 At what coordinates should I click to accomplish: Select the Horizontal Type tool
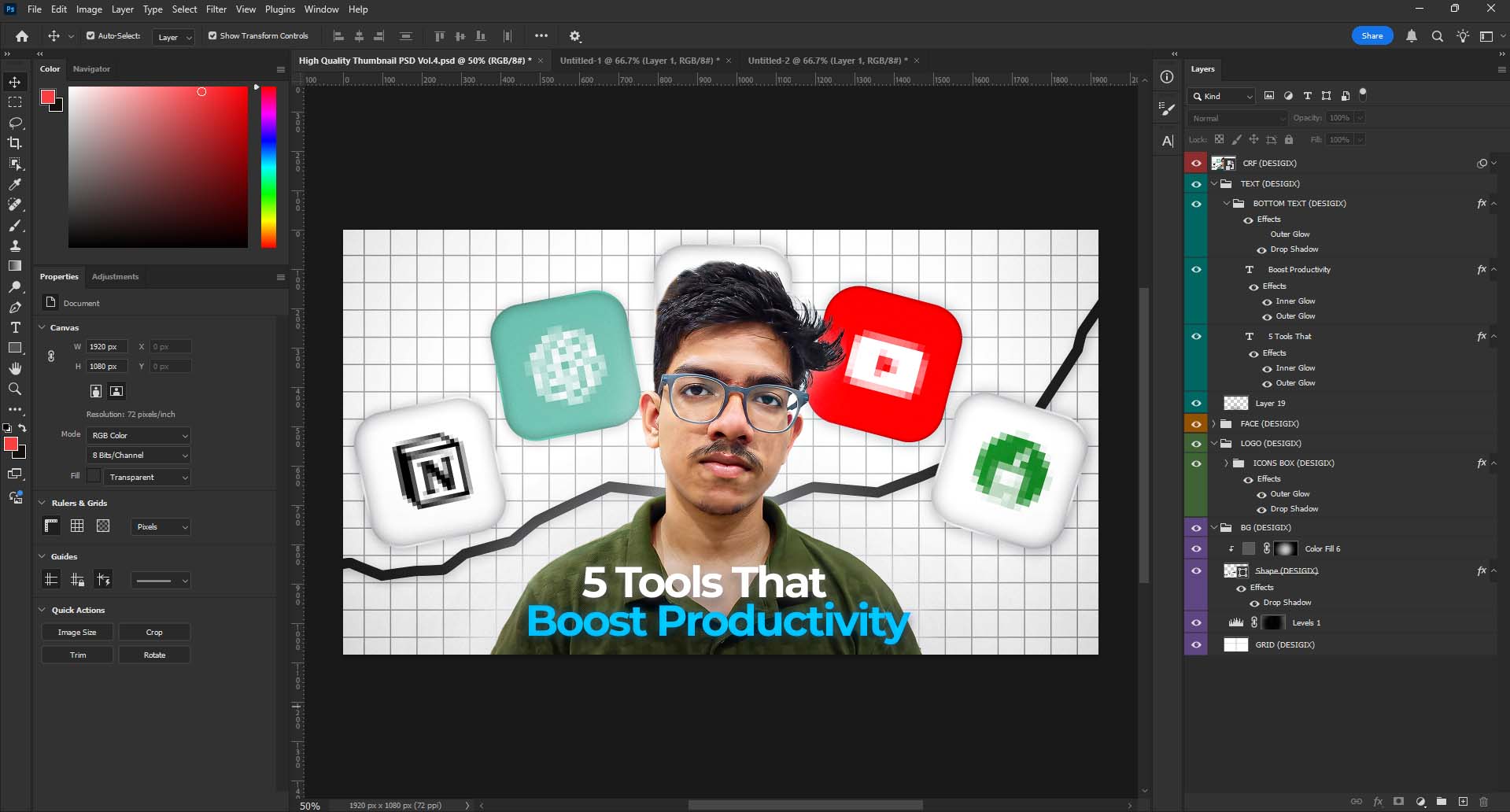[15, 327]
